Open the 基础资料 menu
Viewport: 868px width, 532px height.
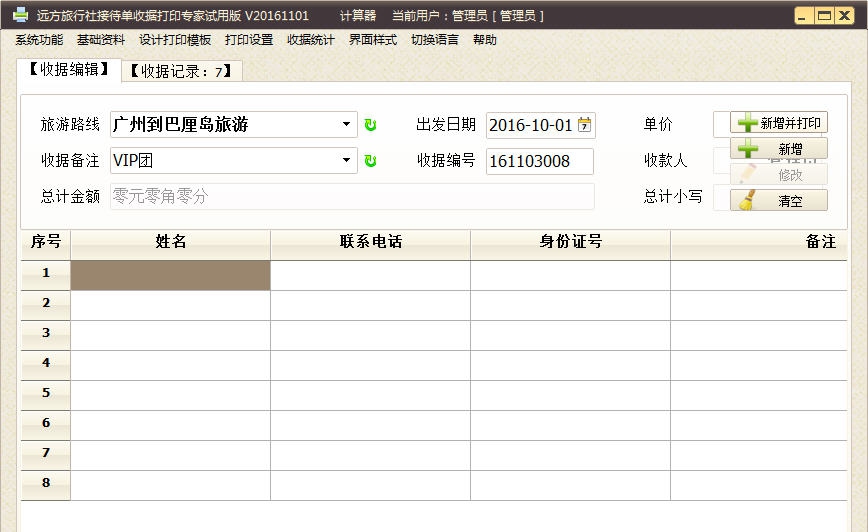pos(101,40)
